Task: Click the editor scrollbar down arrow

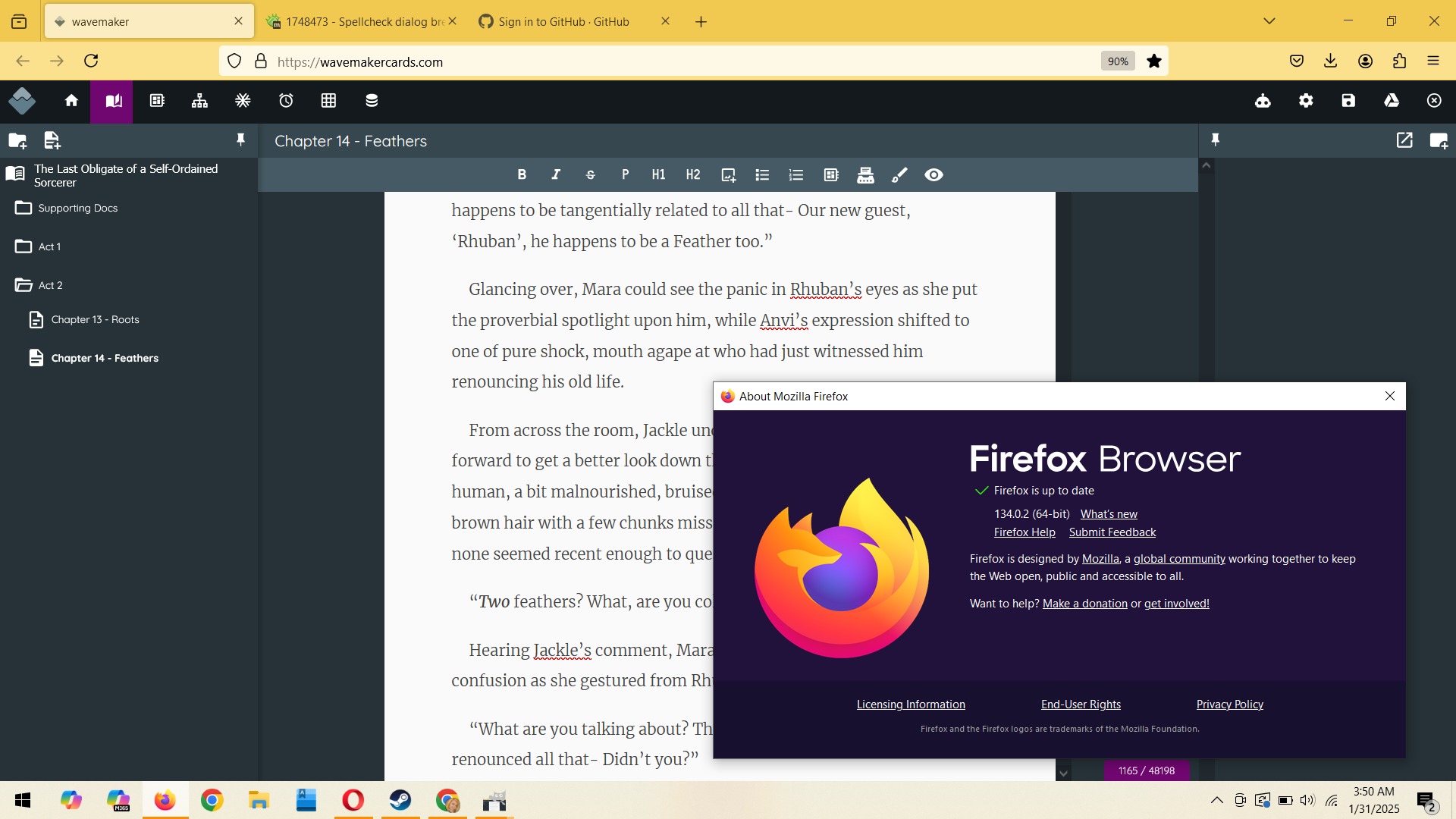Action: [x=1063, y=773]
